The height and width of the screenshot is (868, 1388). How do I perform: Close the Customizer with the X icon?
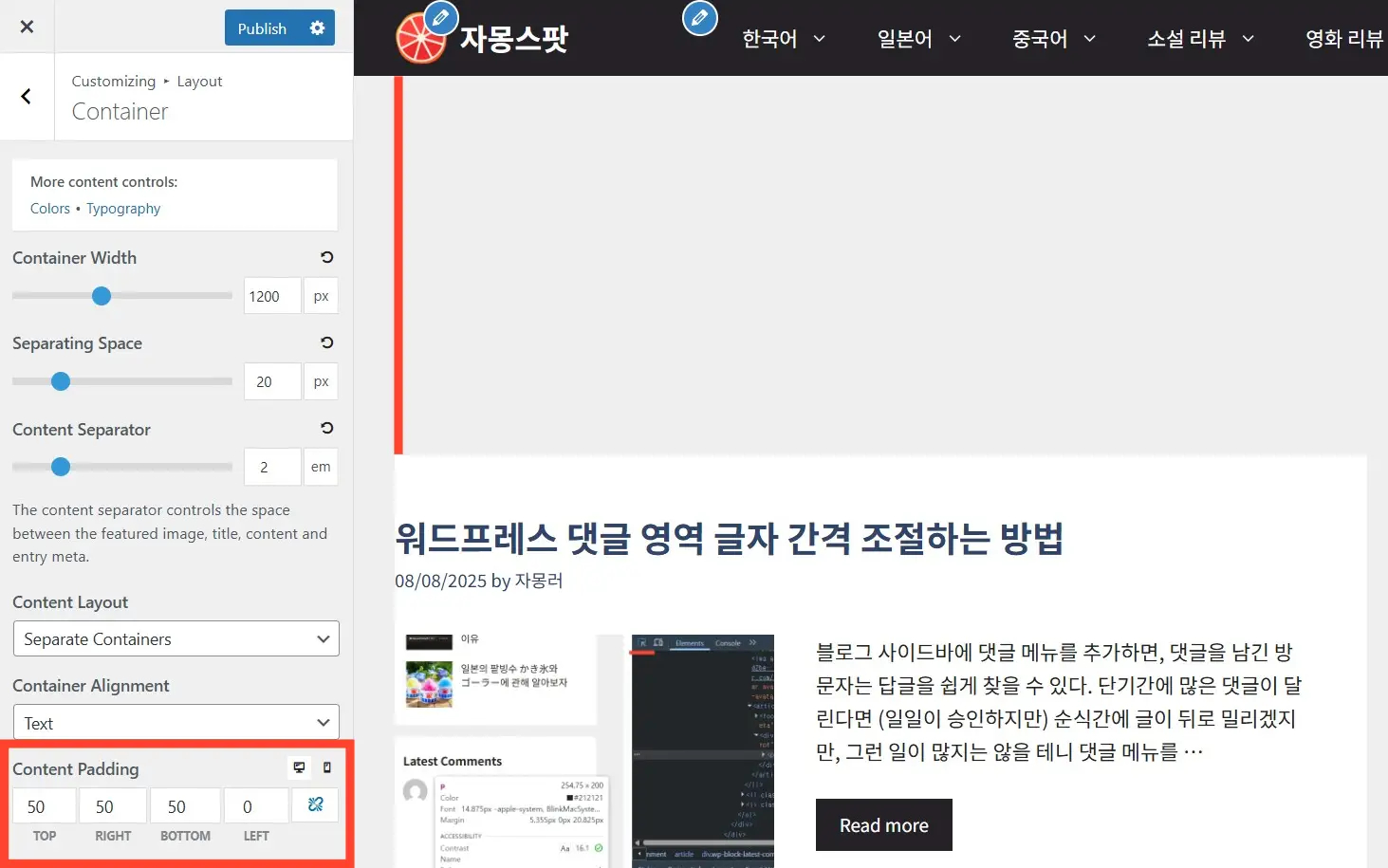(x=27, y=27)
